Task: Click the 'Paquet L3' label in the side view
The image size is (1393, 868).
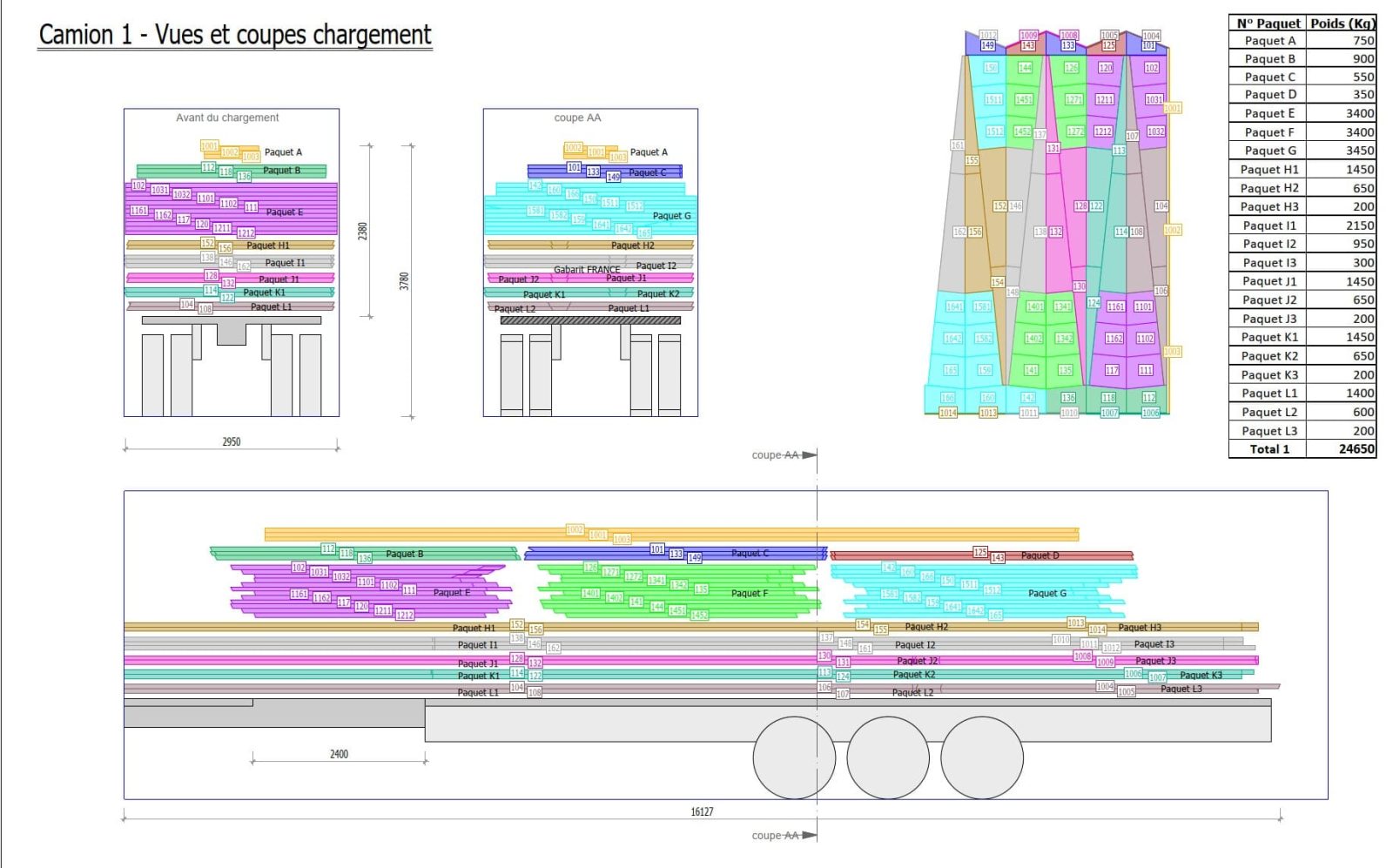Action: (x=1181, y=690)
